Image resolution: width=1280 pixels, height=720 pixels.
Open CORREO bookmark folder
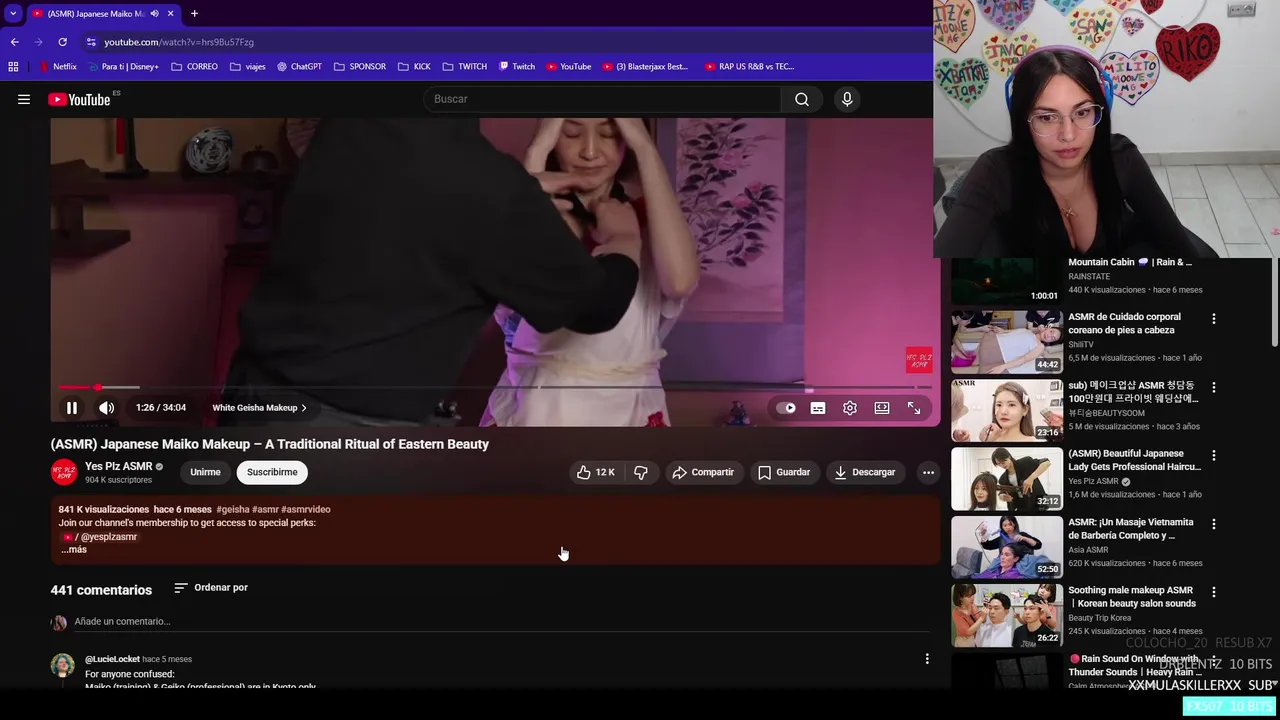click(195, 67)
